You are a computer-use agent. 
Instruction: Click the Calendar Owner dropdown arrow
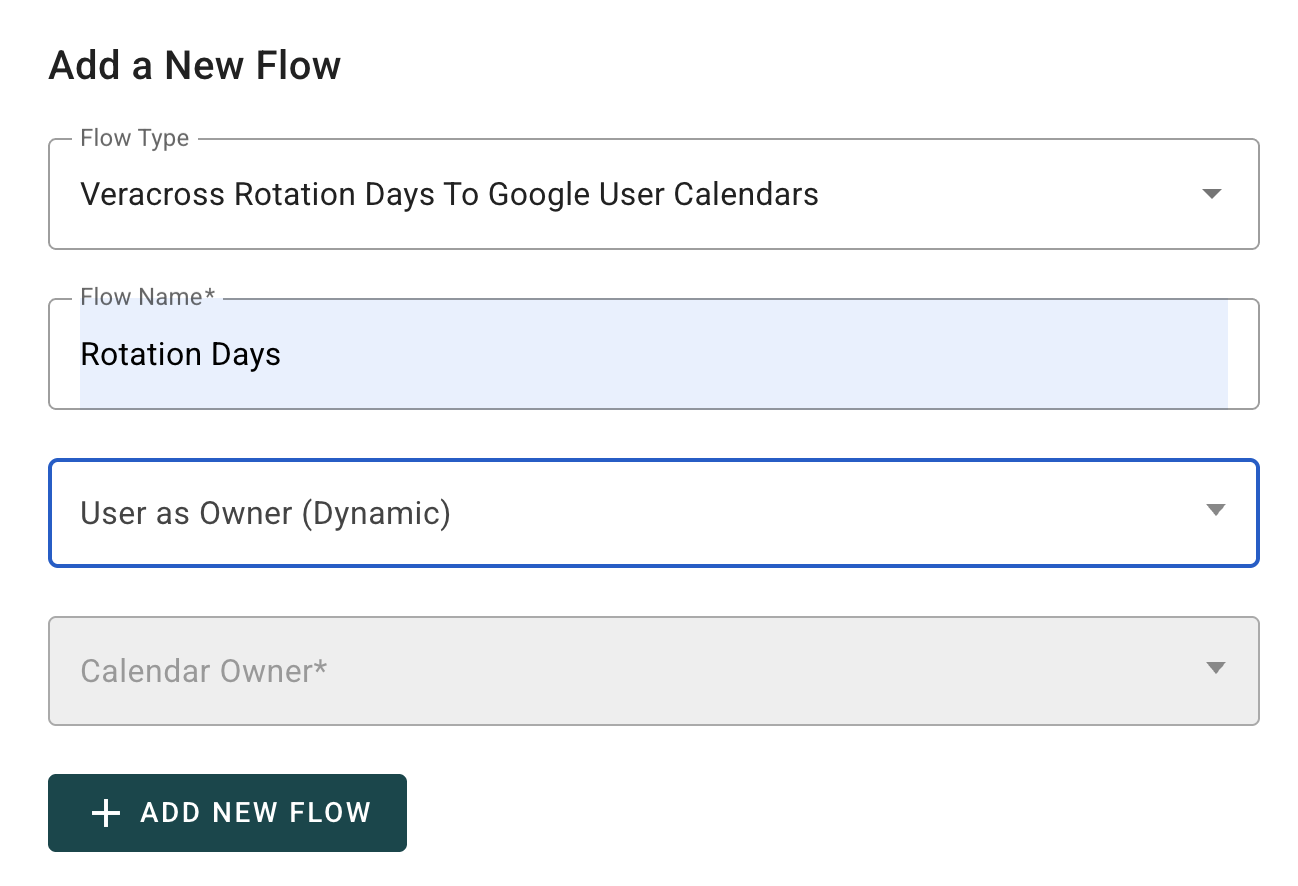coord(1215,669)
